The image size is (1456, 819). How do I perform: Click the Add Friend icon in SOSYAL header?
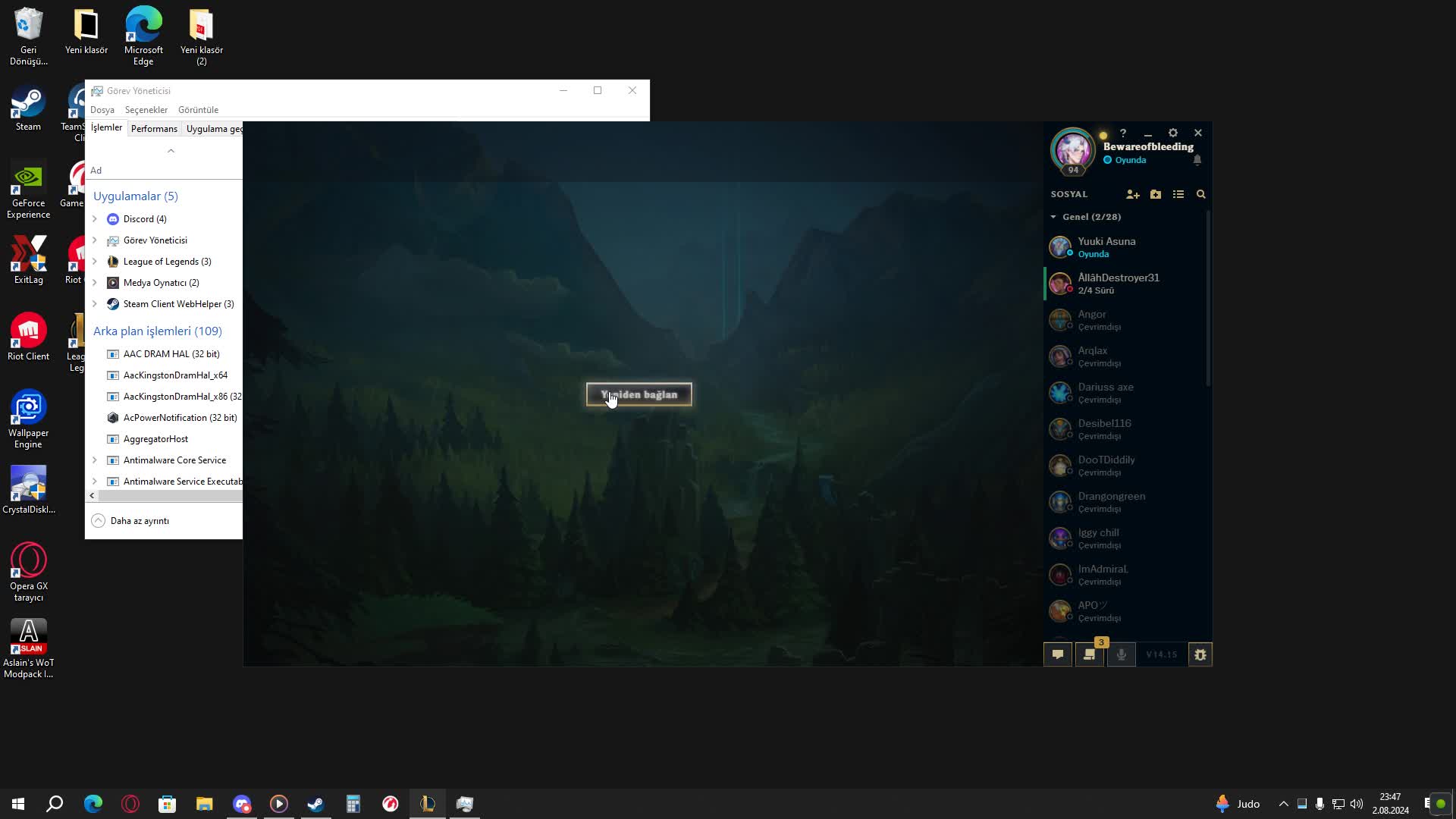(1133, 195)
